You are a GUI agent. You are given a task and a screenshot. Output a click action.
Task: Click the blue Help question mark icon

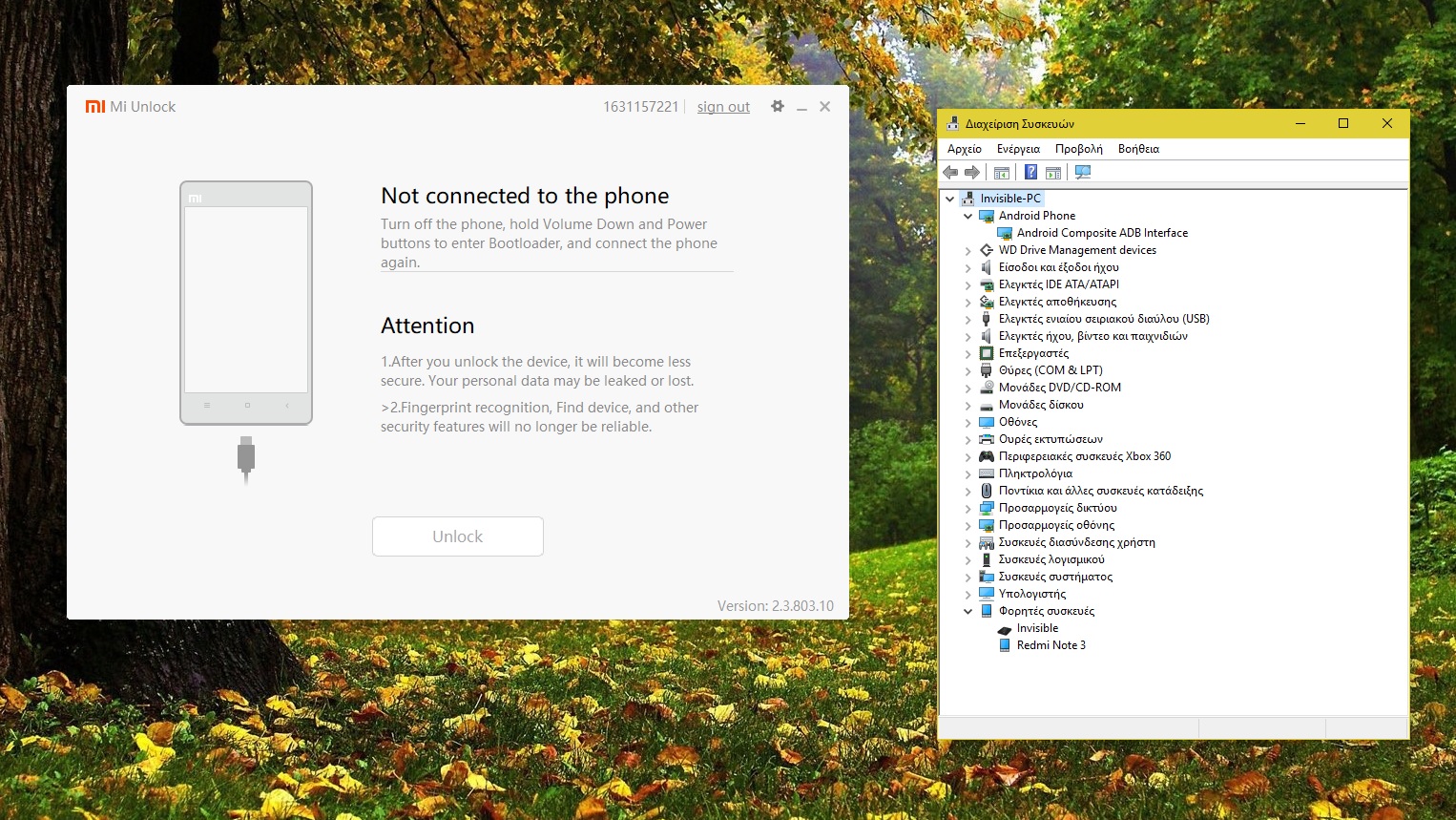click(1030, 173)
